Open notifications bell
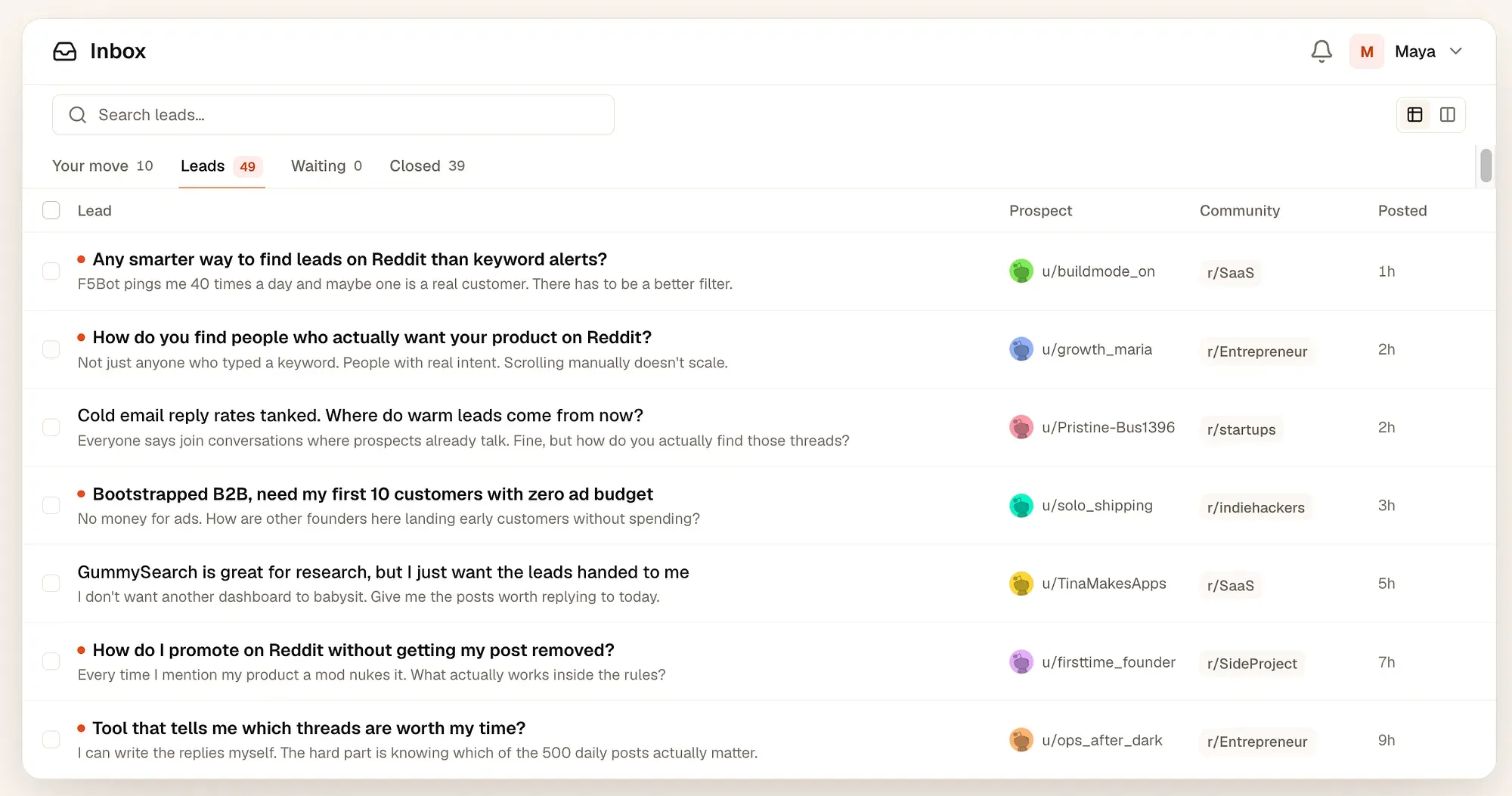1512x796 pixels. click(x=1321, y=51)
